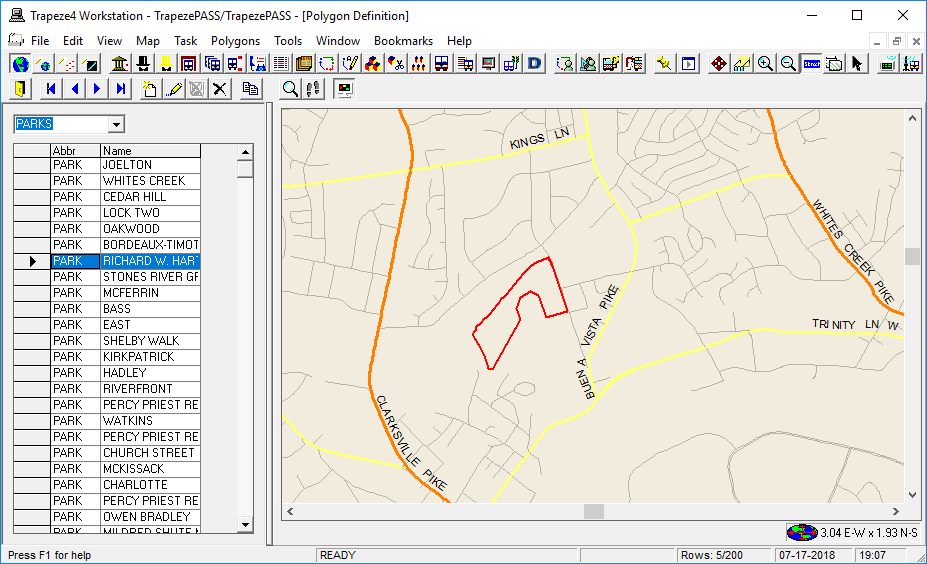Click the lines list icon

(281, 64)
